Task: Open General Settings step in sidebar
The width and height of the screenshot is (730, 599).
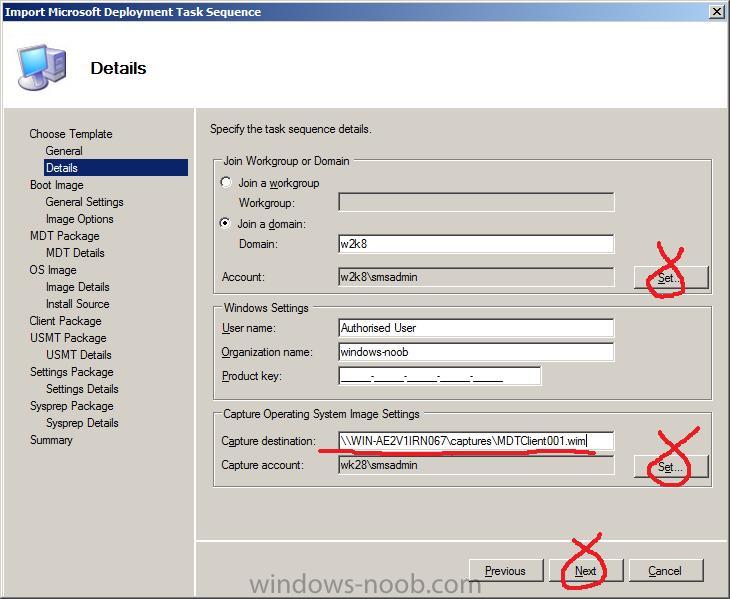Action: click(x=84, y=202)
